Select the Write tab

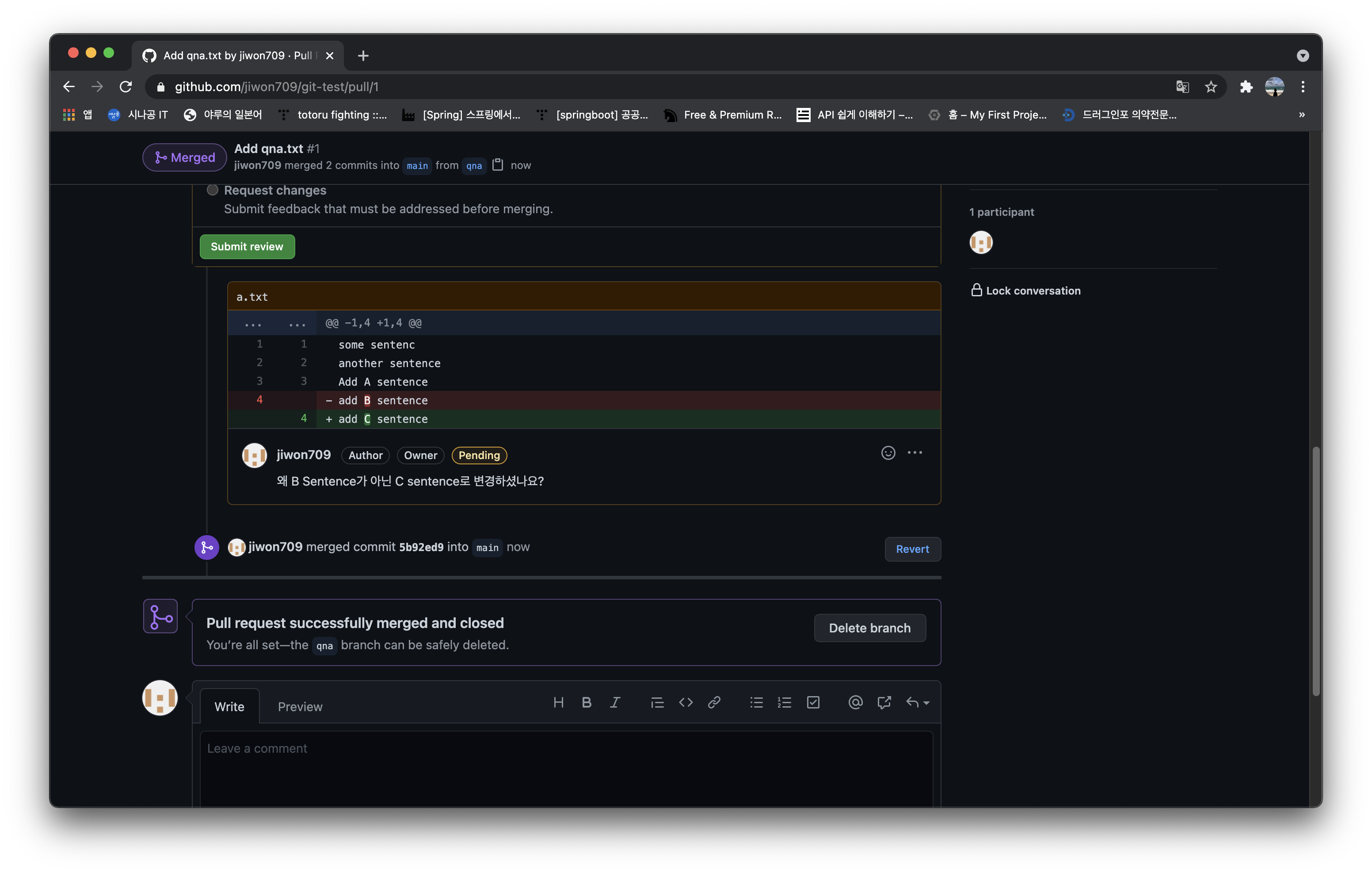click(229, 707)
